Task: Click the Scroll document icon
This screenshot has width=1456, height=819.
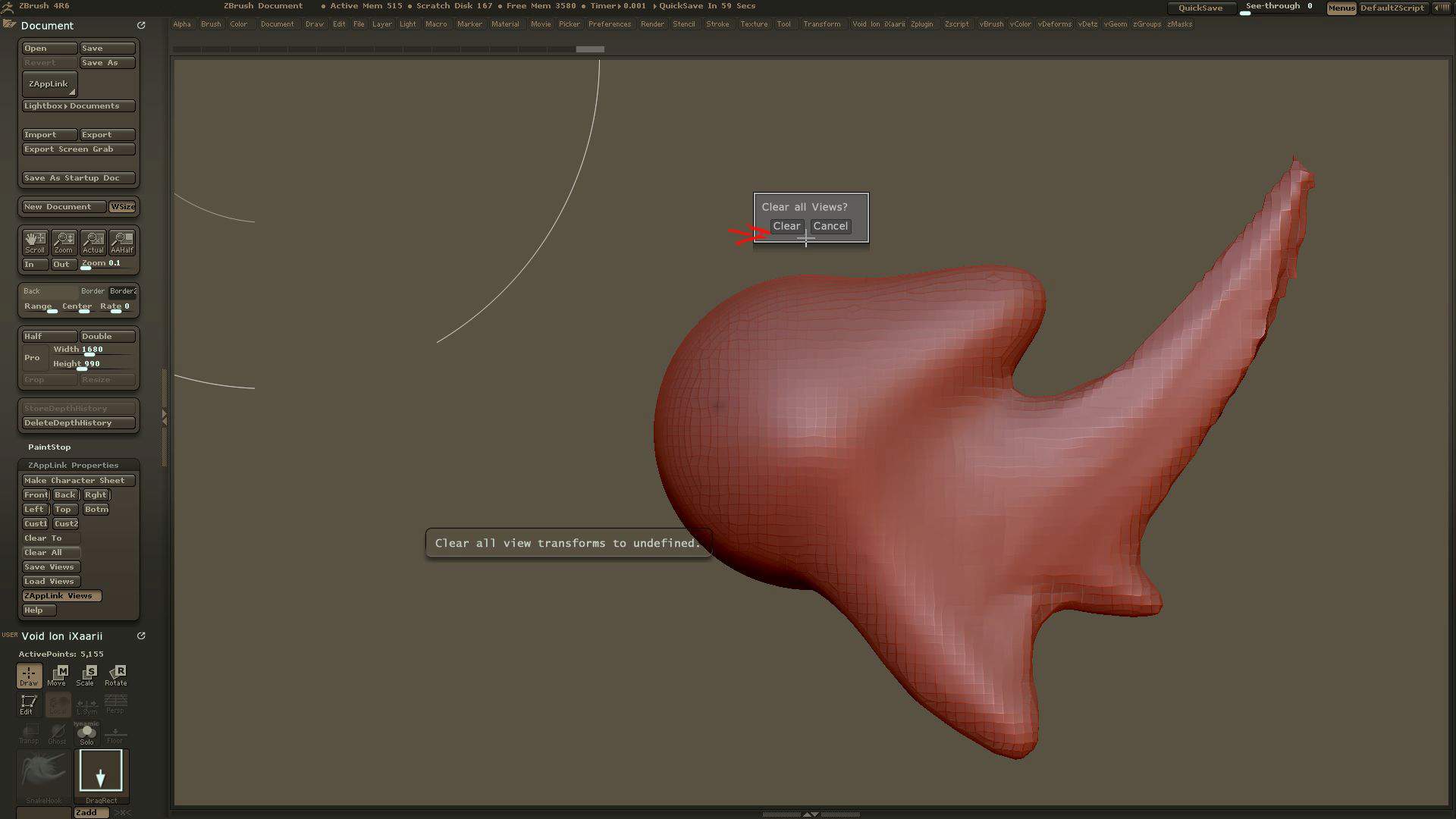Action: 35,243
